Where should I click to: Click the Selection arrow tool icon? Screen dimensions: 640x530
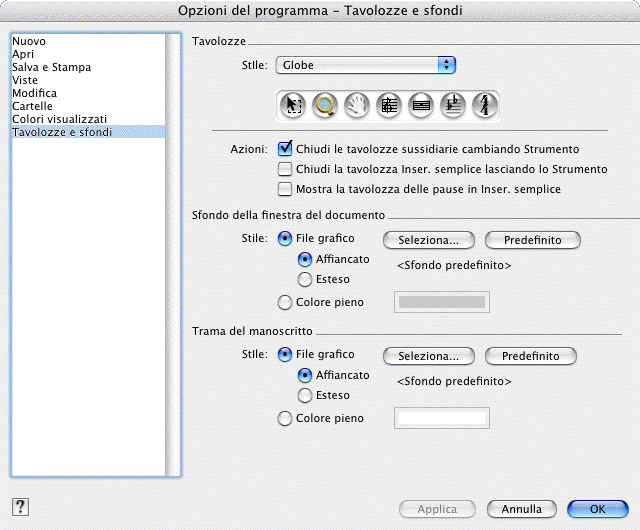point(294,104)
